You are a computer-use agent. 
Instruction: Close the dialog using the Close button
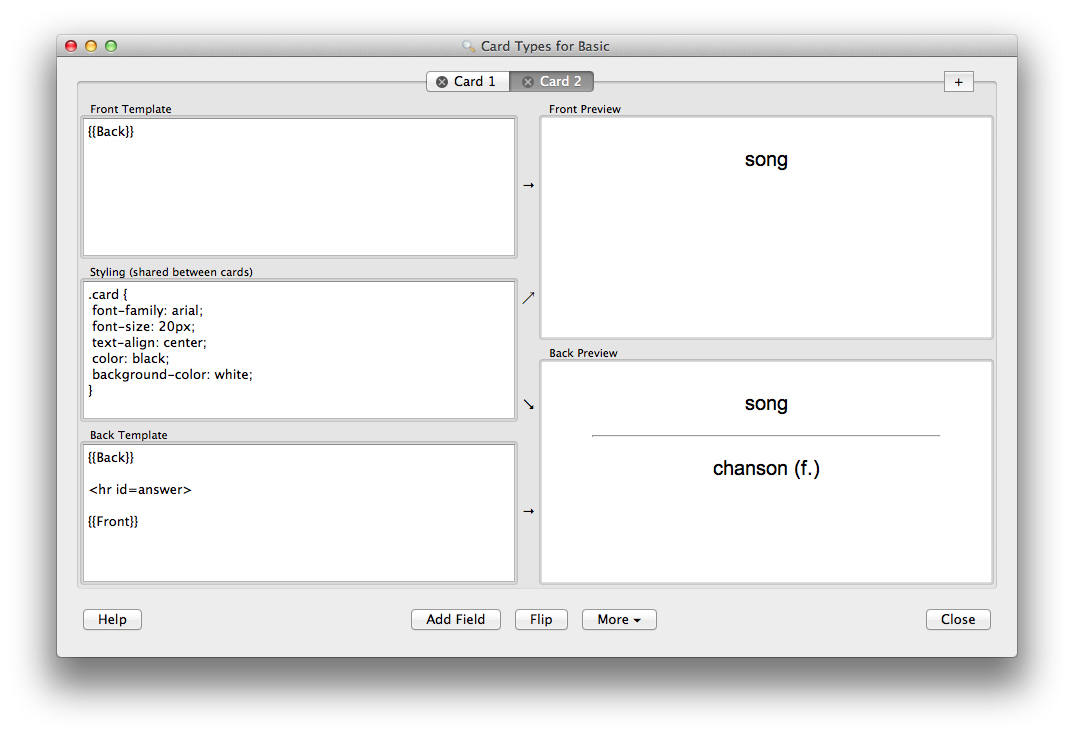957,620
